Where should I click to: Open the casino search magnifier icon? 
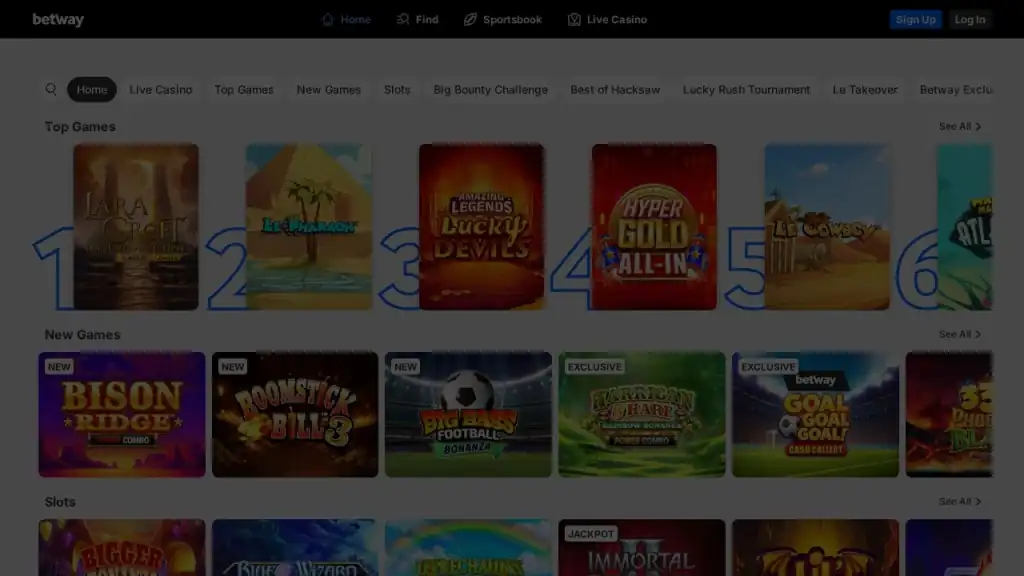(51, 89)
